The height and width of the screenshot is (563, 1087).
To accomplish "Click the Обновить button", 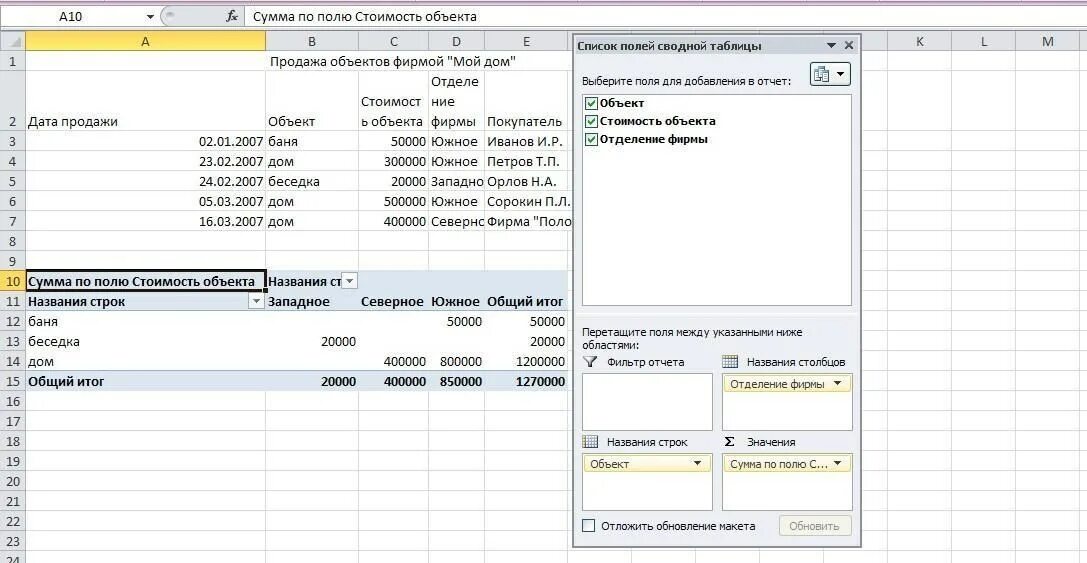I will click(815, 526).
